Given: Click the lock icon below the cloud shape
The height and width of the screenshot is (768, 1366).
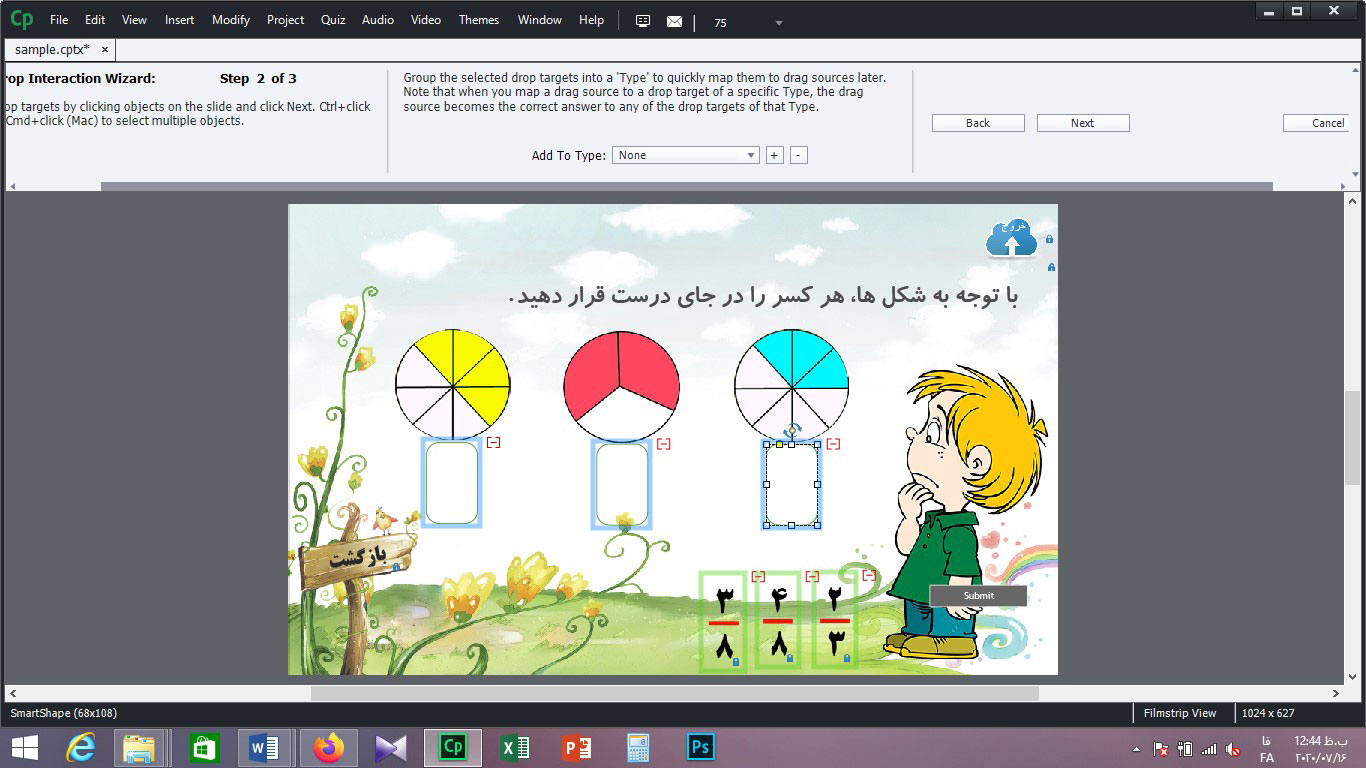Looking at the screenshot, I should click(x=1051, y=267).
